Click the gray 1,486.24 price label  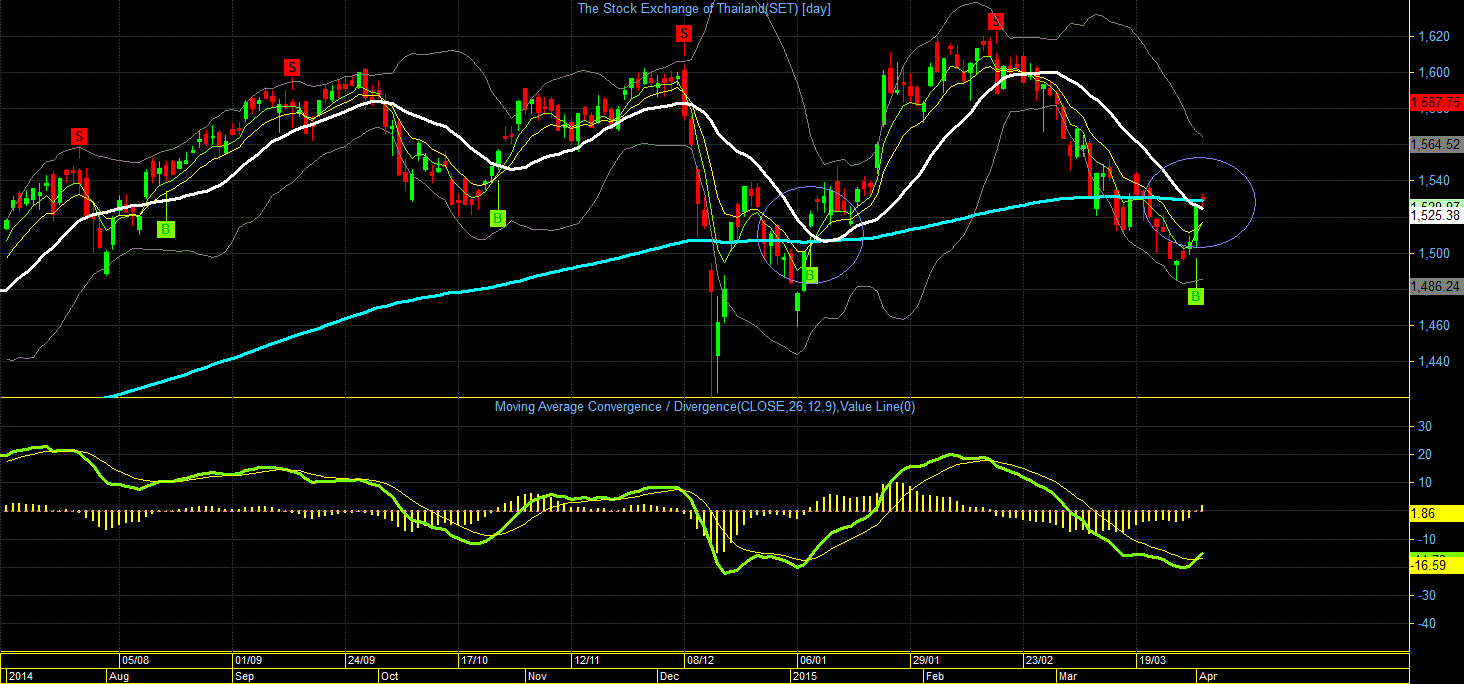pyautogui.click(x=1435, y=286)
